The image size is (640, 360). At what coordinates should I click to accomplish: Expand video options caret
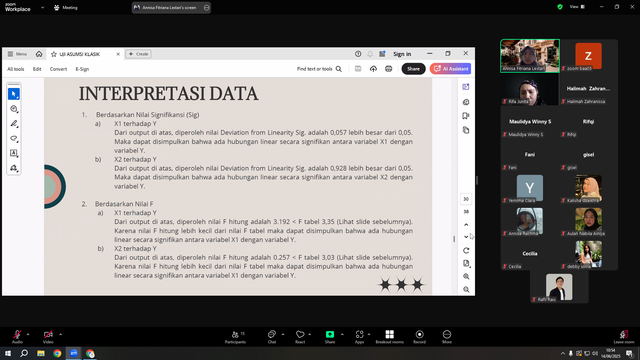click(x=60, y=334)
